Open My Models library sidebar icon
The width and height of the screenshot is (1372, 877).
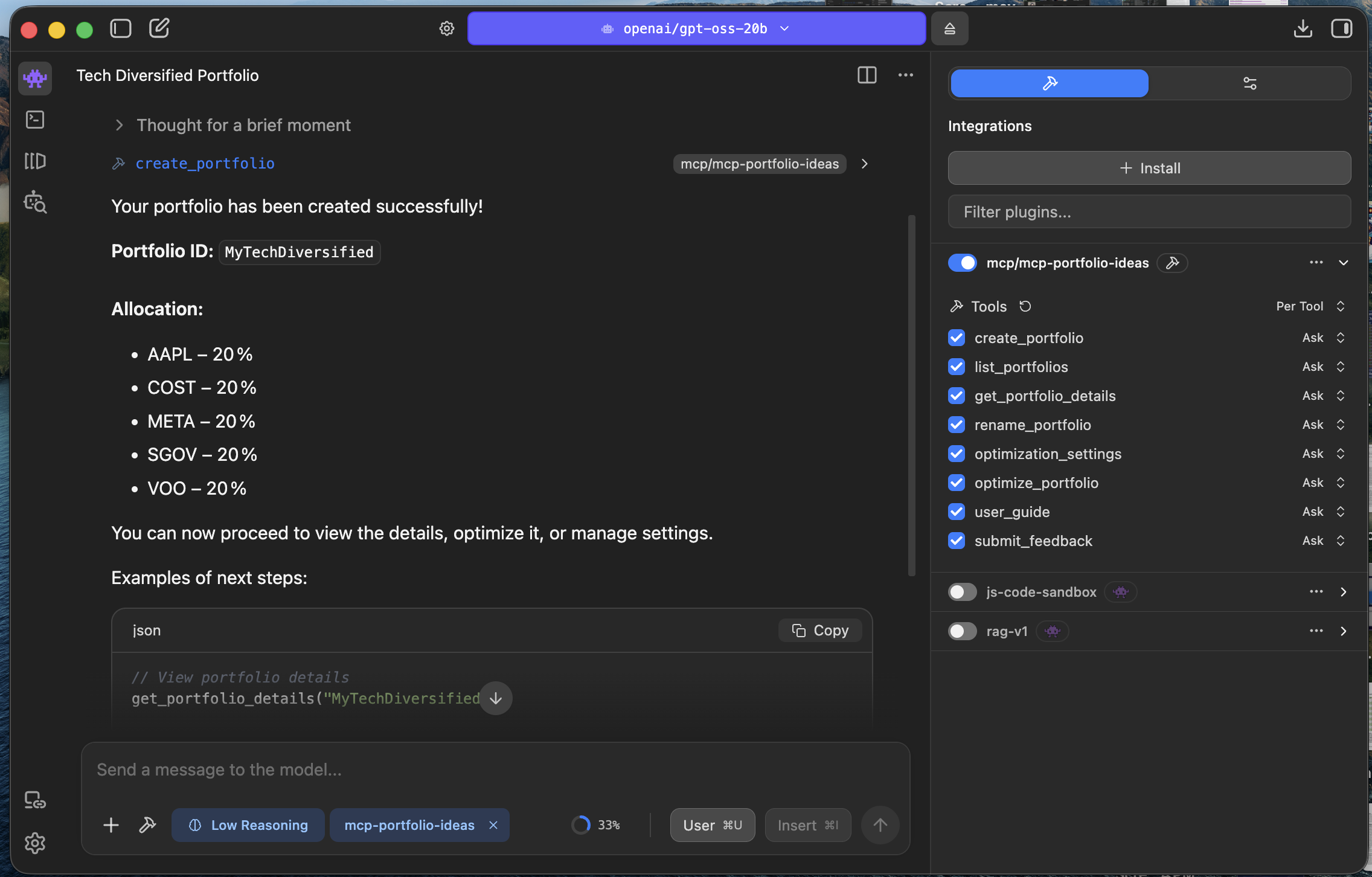coord(35,161)
